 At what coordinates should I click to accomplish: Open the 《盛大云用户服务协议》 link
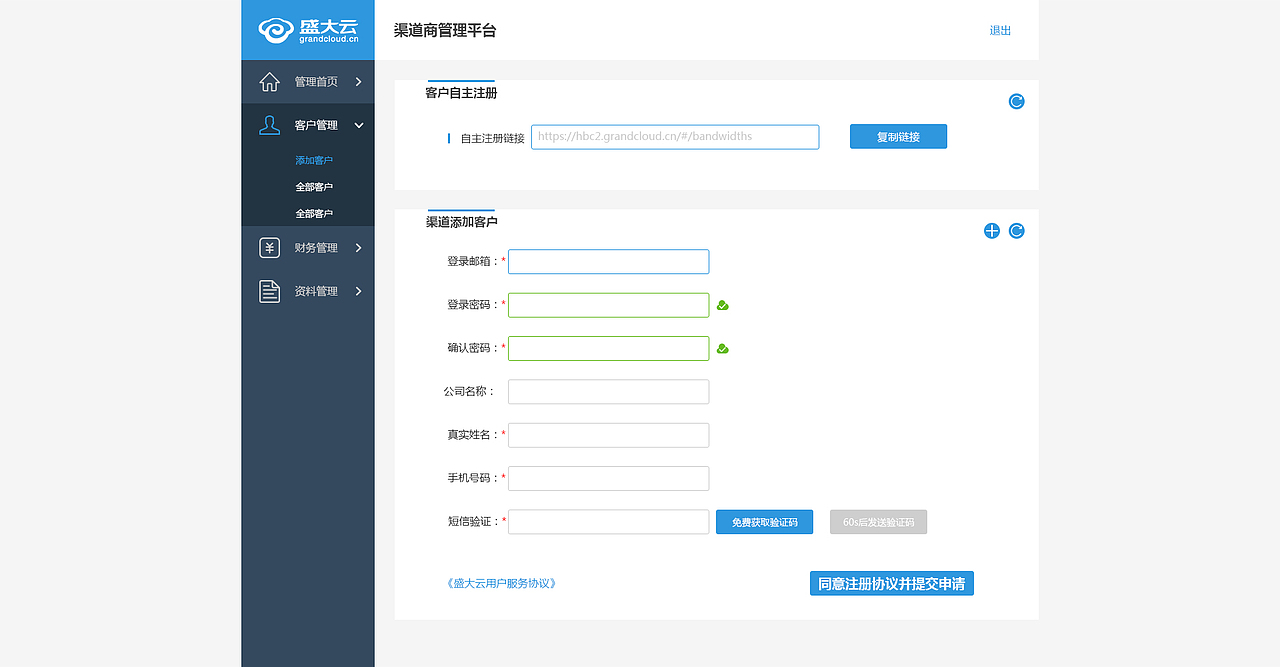click(501, 583)
